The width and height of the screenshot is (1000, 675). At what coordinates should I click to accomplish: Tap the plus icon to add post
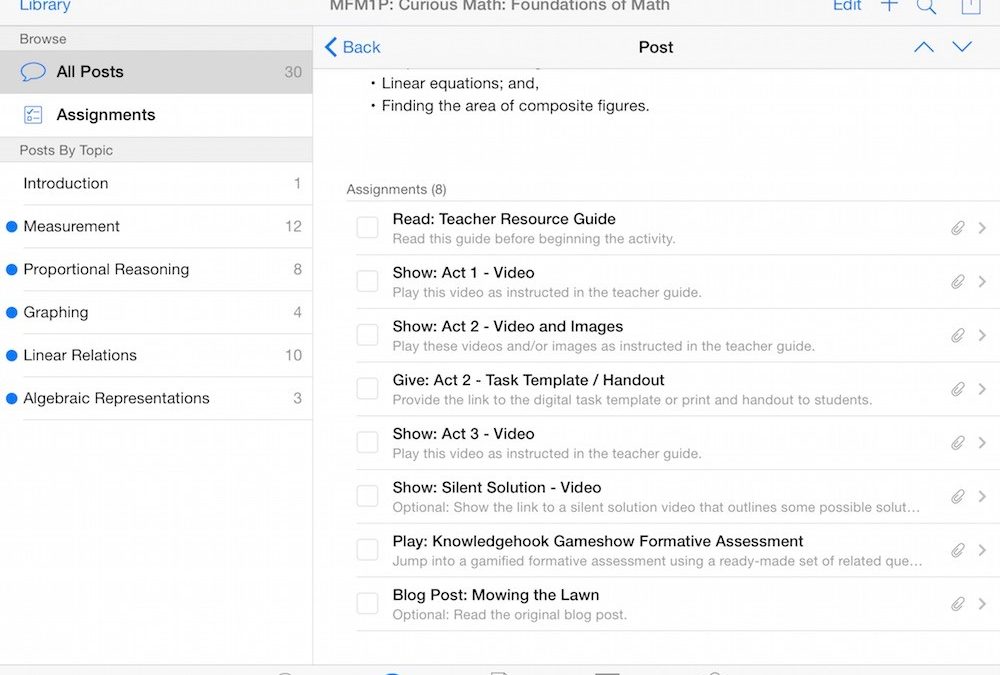(x=889, y=6)
